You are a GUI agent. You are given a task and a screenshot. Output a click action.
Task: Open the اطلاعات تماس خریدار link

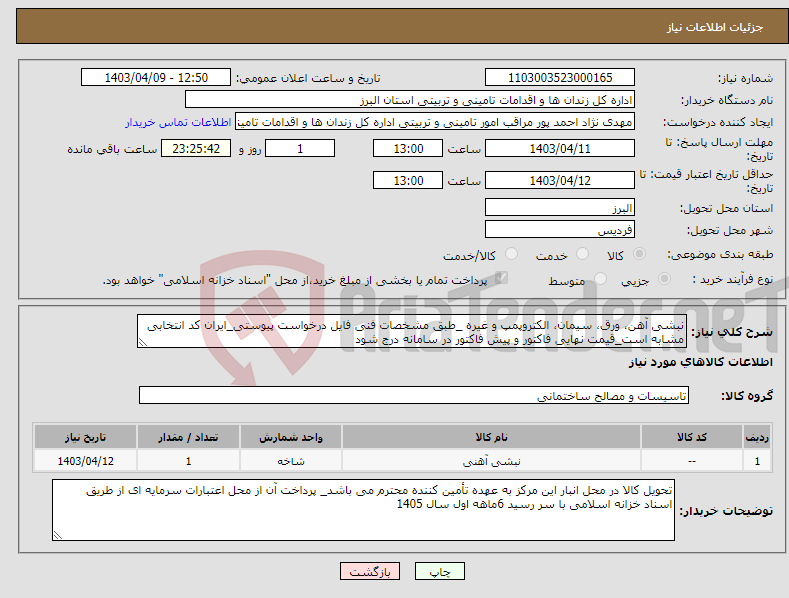coord(178,122)
